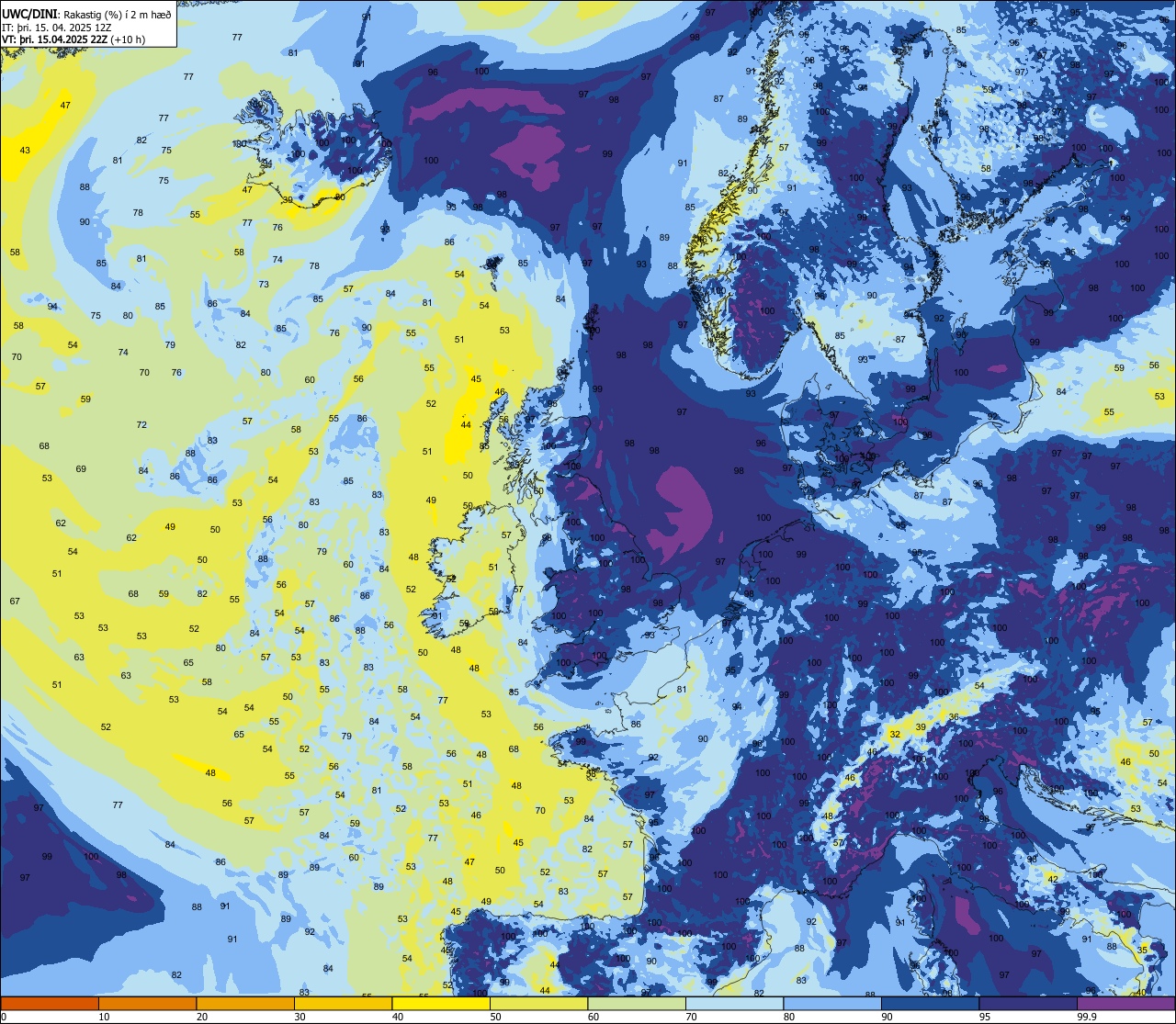Pick the medium blue 80–90 legend swatch
1176x1024 pixels.
click(x=832, y=1003)
